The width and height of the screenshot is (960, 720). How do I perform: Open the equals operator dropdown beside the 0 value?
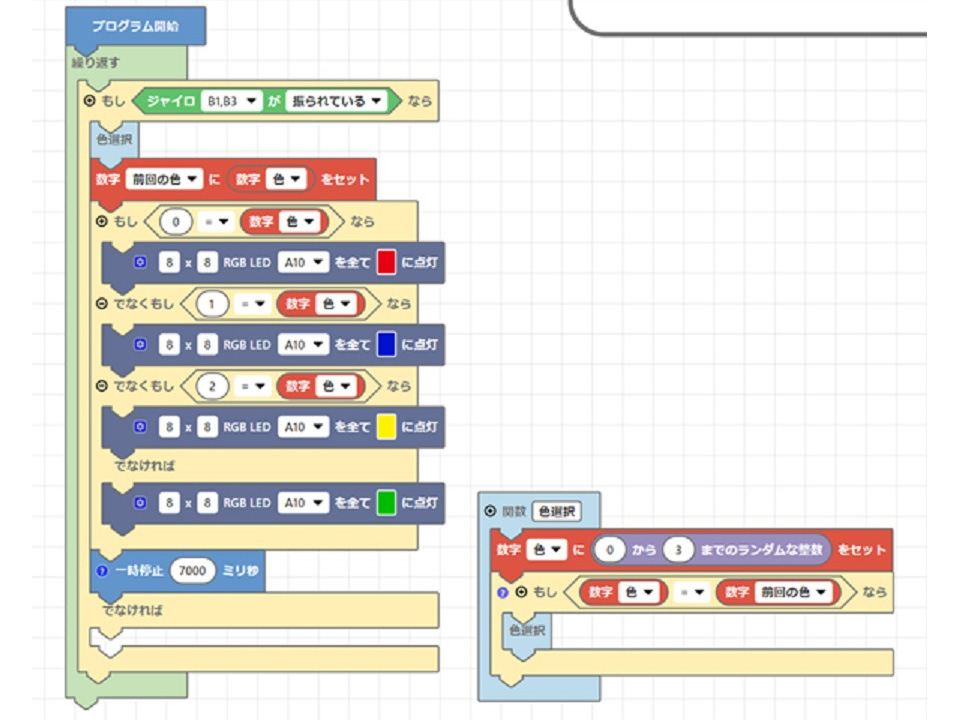(x=216, y=222)
